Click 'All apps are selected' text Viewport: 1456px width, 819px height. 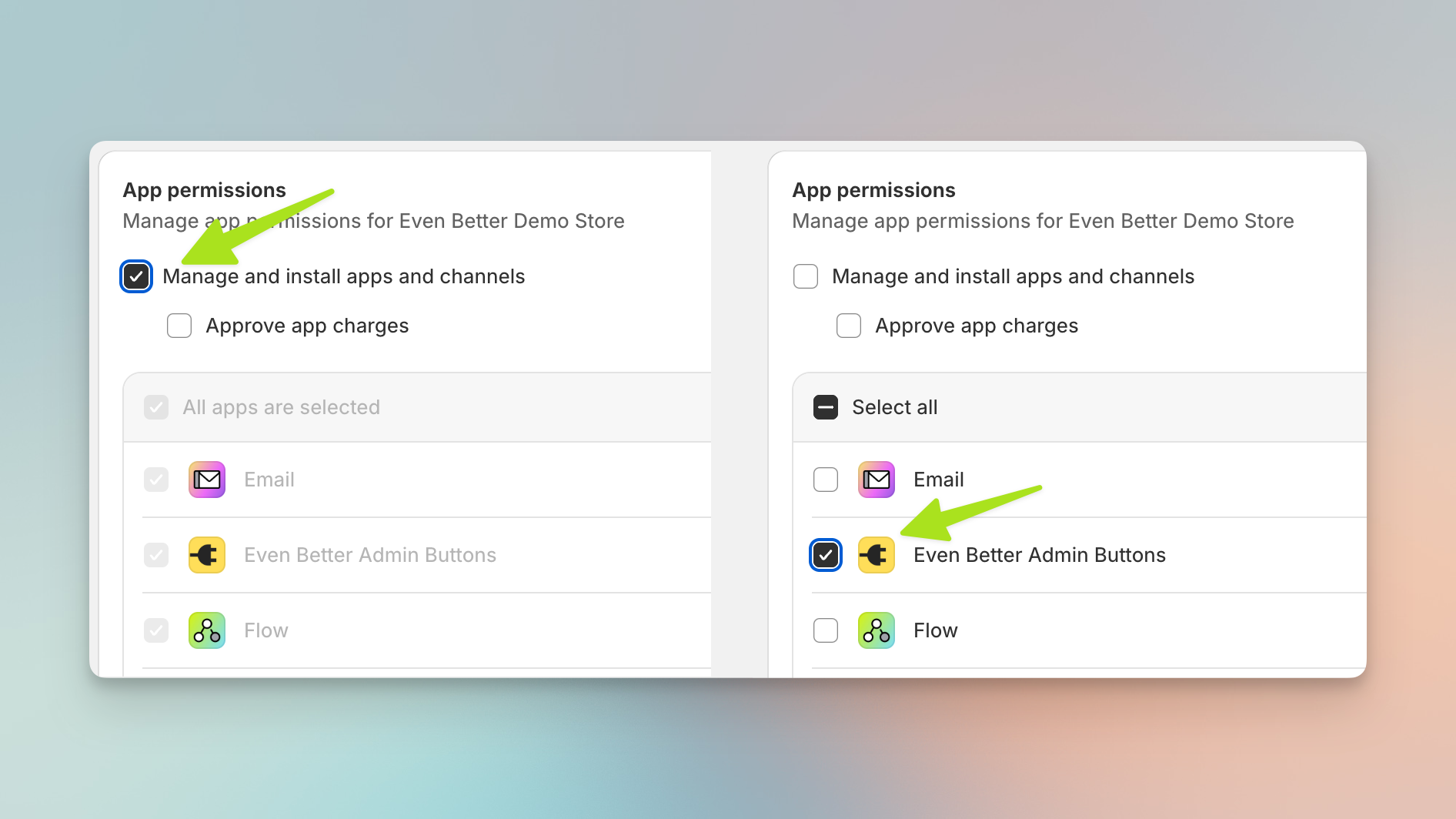[x=282, y=407]
